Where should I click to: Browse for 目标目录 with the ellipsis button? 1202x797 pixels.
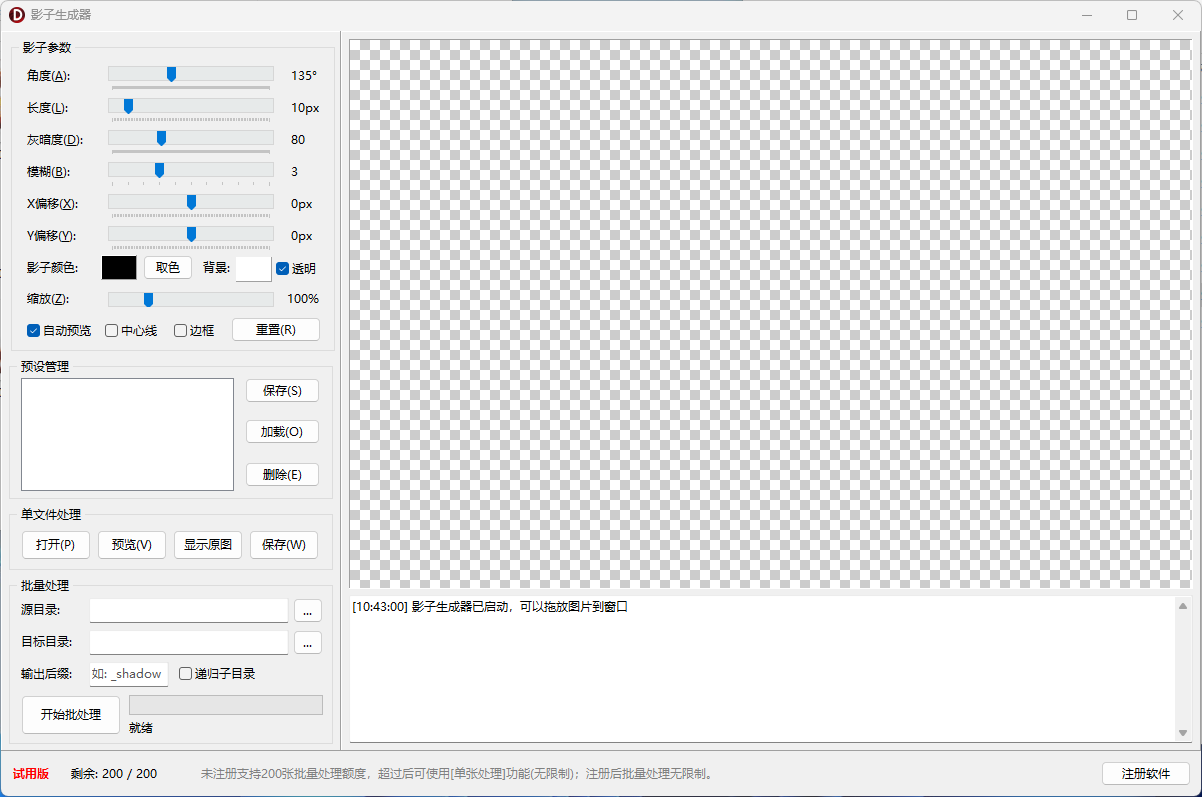307,643
